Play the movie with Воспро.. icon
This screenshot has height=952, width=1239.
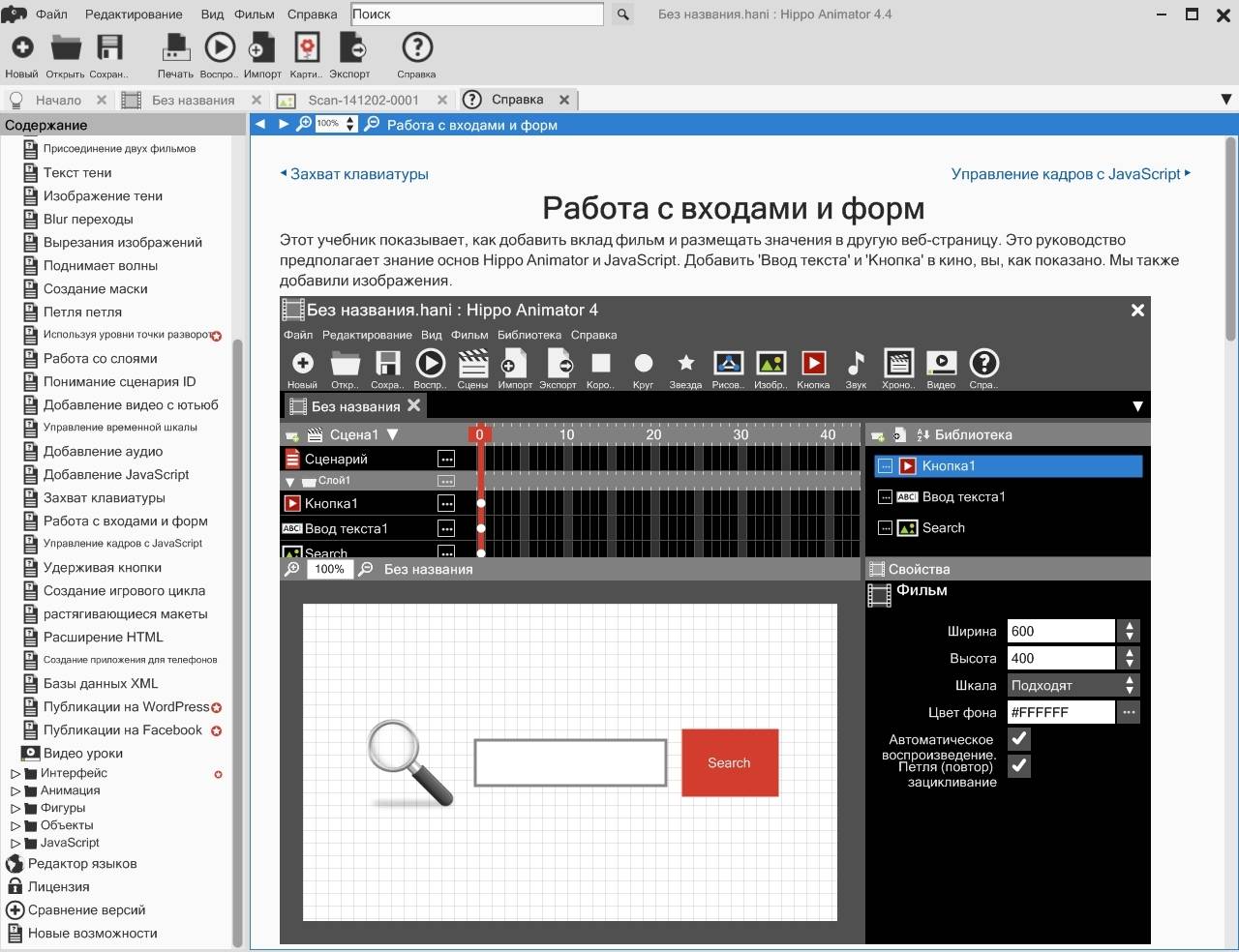(220, 47)
